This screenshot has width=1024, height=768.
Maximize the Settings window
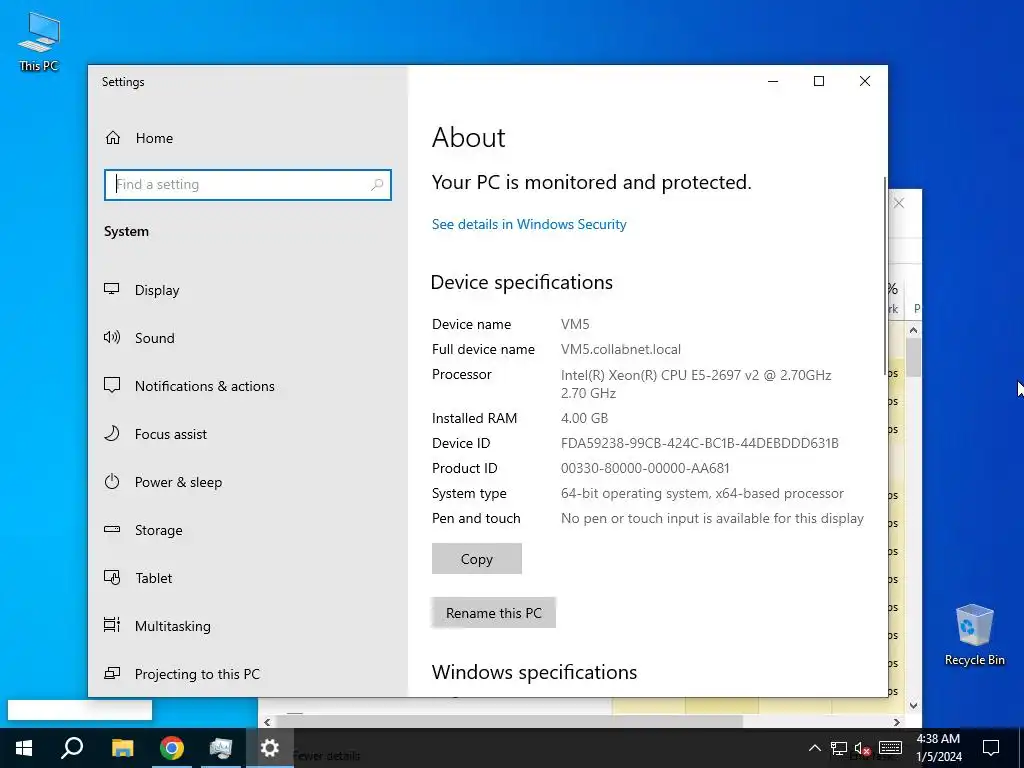(819, 81)
